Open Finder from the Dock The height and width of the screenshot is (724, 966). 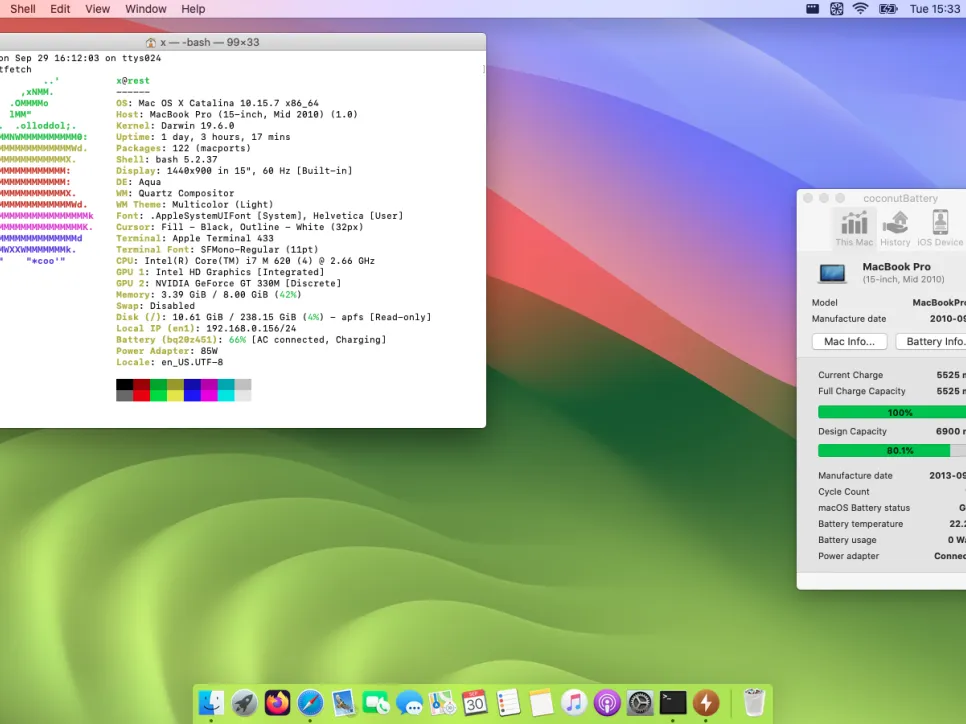(211, 703)
